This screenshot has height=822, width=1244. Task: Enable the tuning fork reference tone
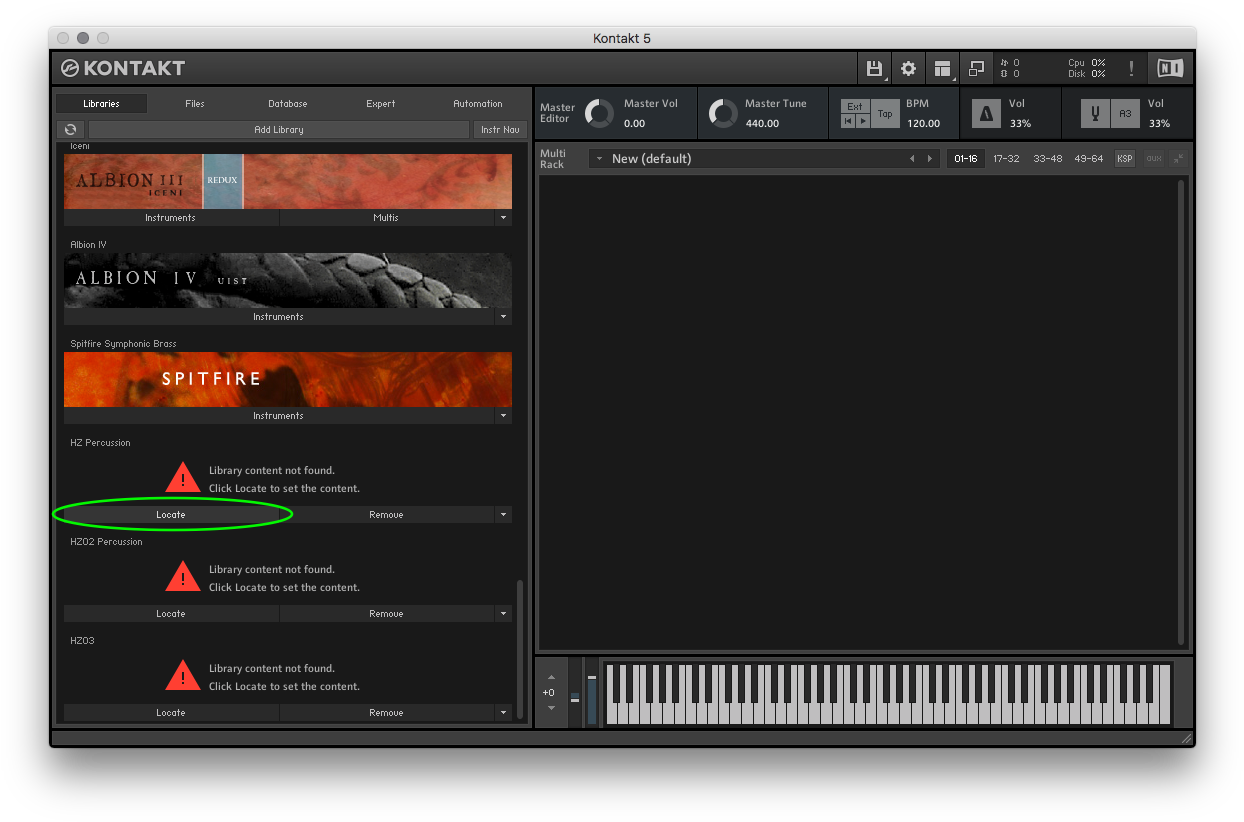coord(1095,114)
